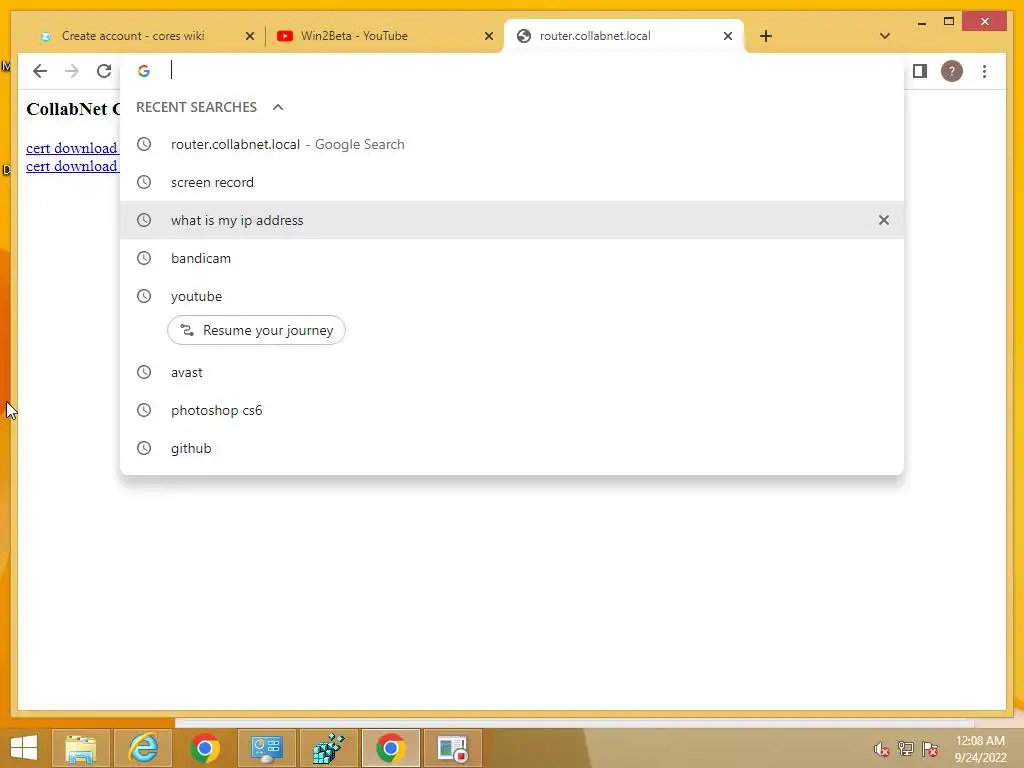This screenshot has height=768, width=1024.
Task: Click the muted volume tray icon
Action: click(881, 749)
